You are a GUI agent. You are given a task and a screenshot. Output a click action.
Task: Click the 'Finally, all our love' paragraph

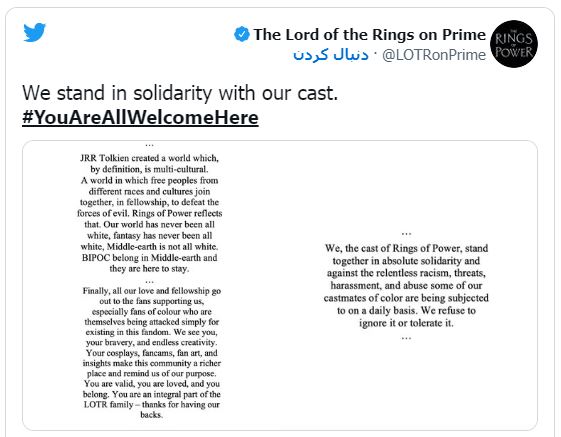[151, 353]
